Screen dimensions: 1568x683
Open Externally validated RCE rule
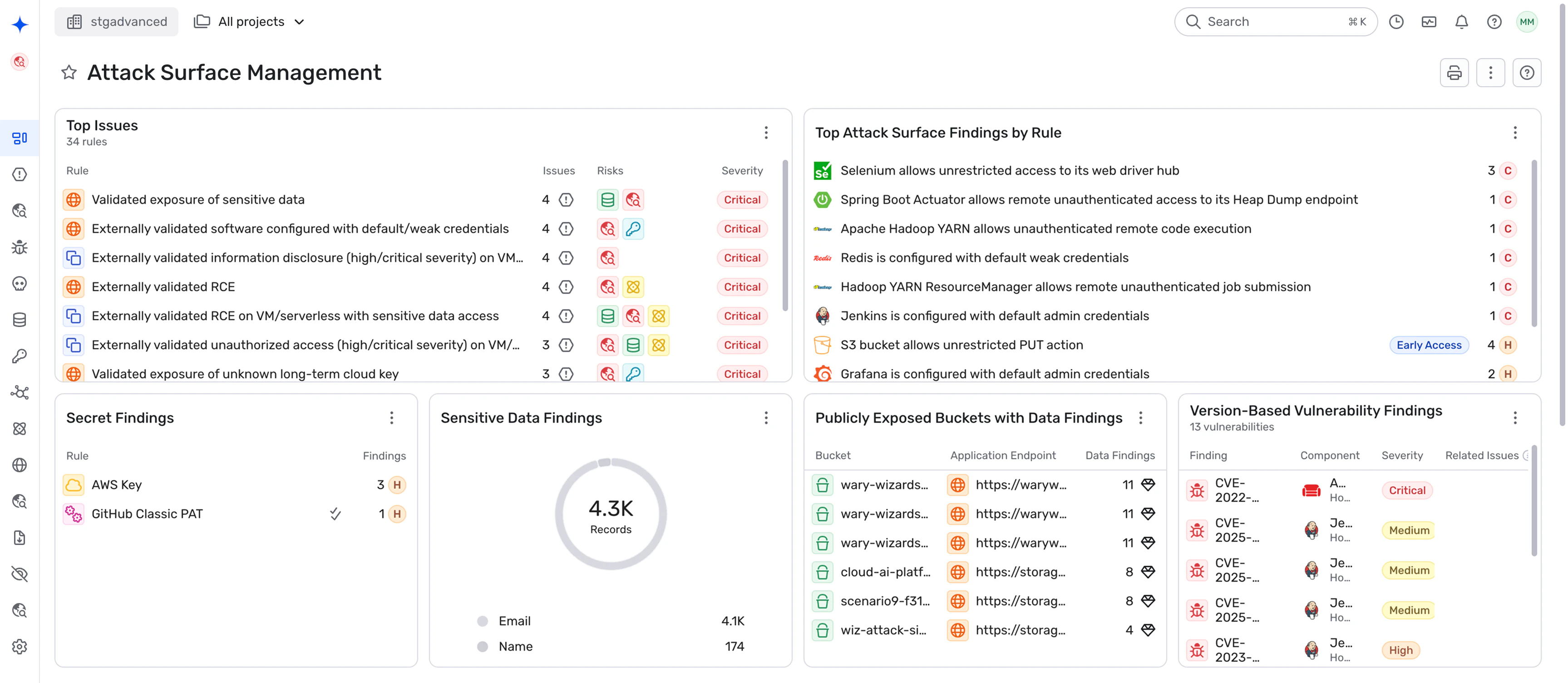[x=163, y=287]
